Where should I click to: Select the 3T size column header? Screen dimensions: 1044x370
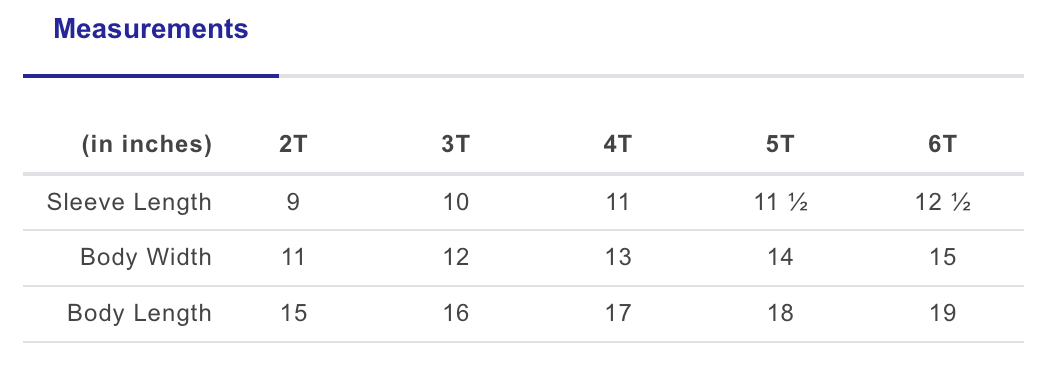pos(455,144)
